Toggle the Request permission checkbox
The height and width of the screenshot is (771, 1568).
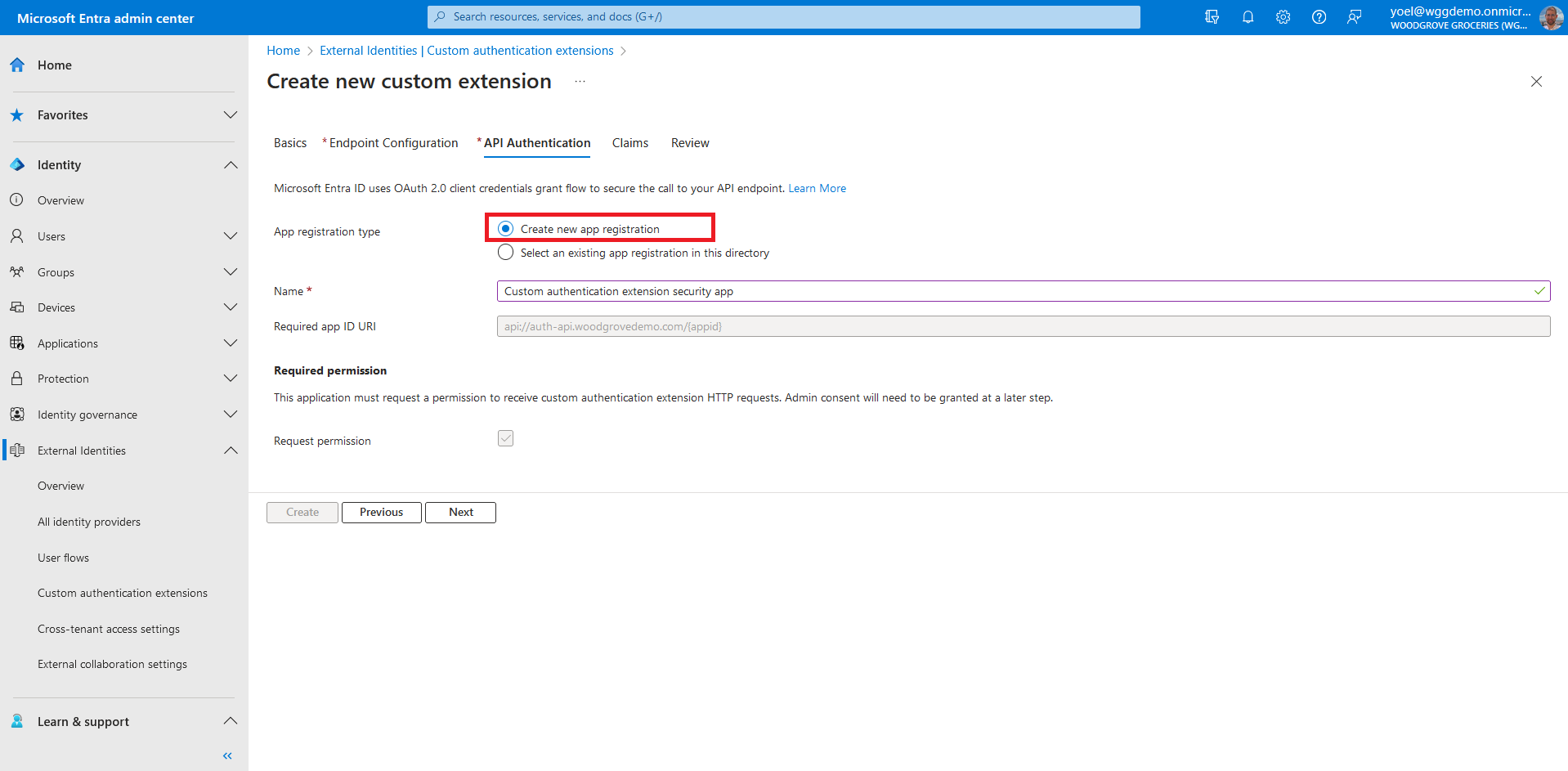tap(506, 439)
